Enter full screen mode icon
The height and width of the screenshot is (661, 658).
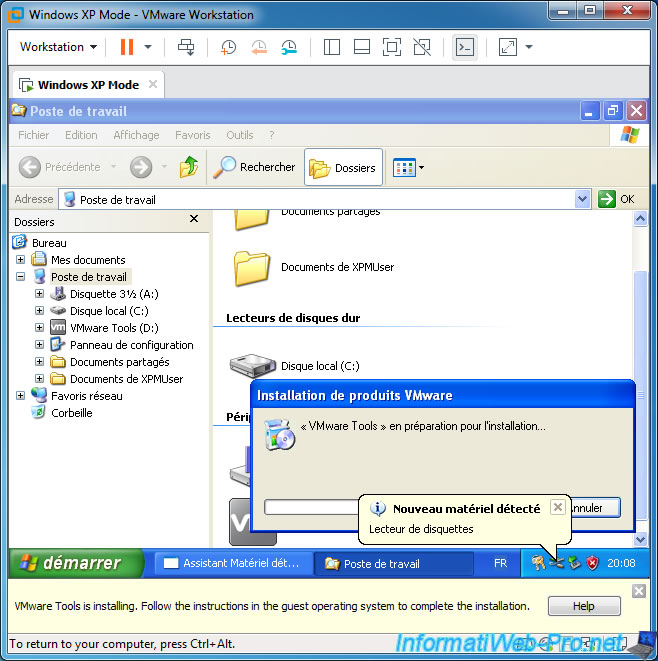(392, 47)
